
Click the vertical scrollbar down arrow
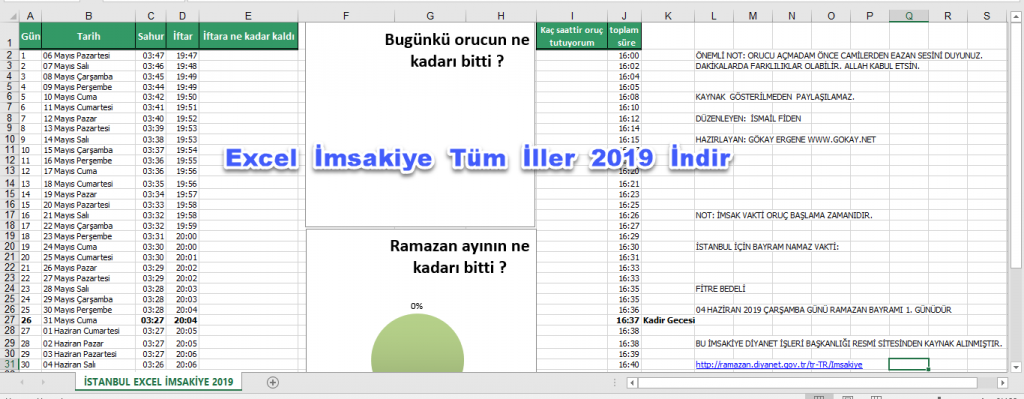1016,367
